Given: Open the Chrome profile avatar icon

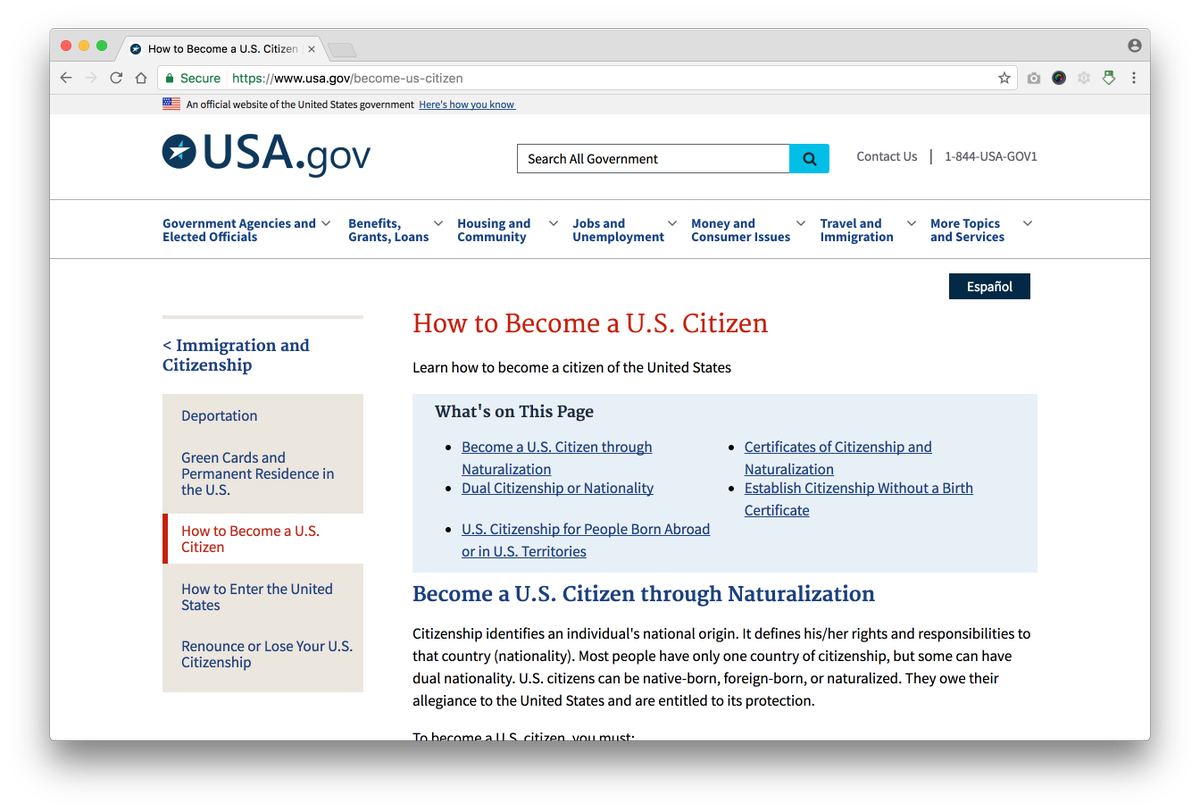Looking at the screenshot, I should [x=1134, y=46].
